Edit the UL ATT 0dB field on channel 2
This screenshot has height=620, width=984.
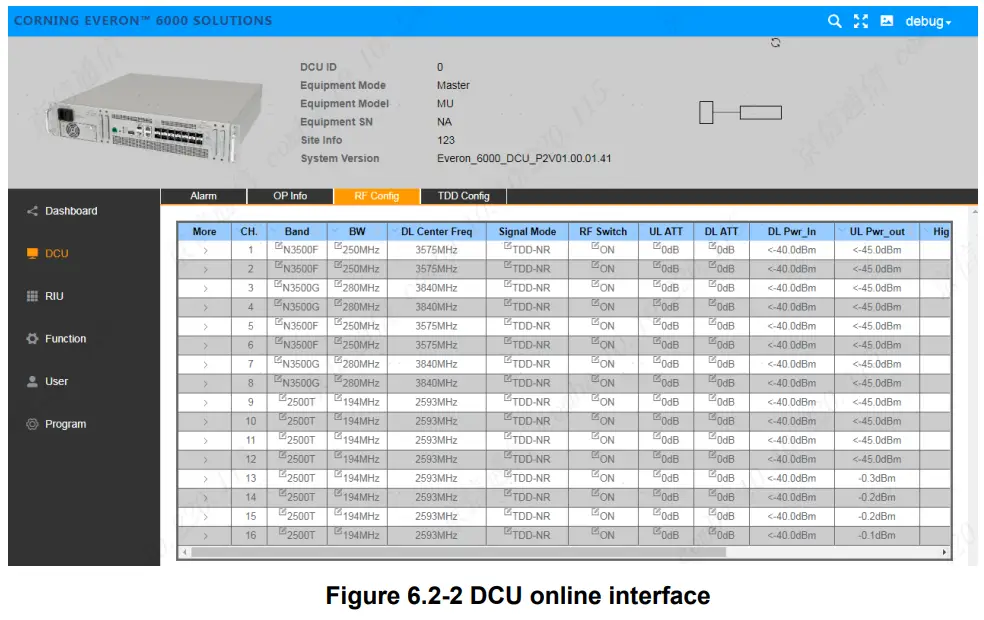666,268
